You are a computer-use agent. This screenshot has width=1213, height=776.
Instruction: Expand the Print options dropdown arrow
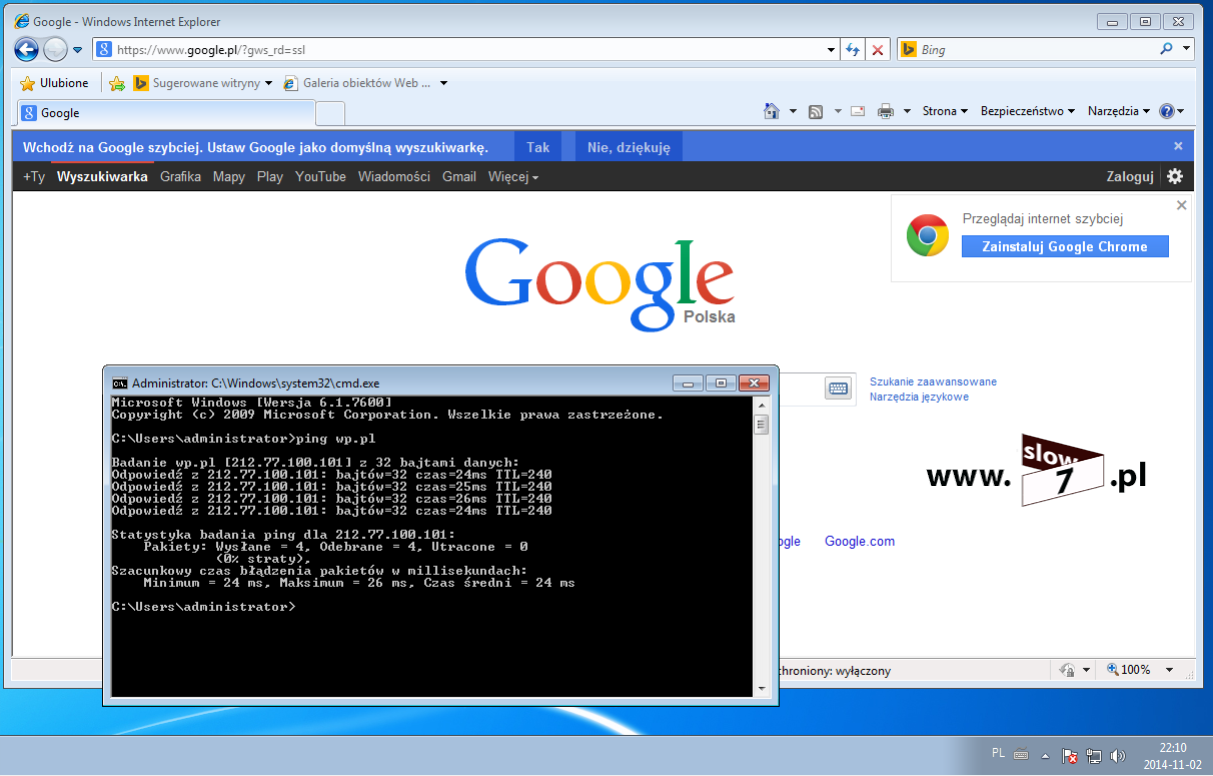[907, 111]
